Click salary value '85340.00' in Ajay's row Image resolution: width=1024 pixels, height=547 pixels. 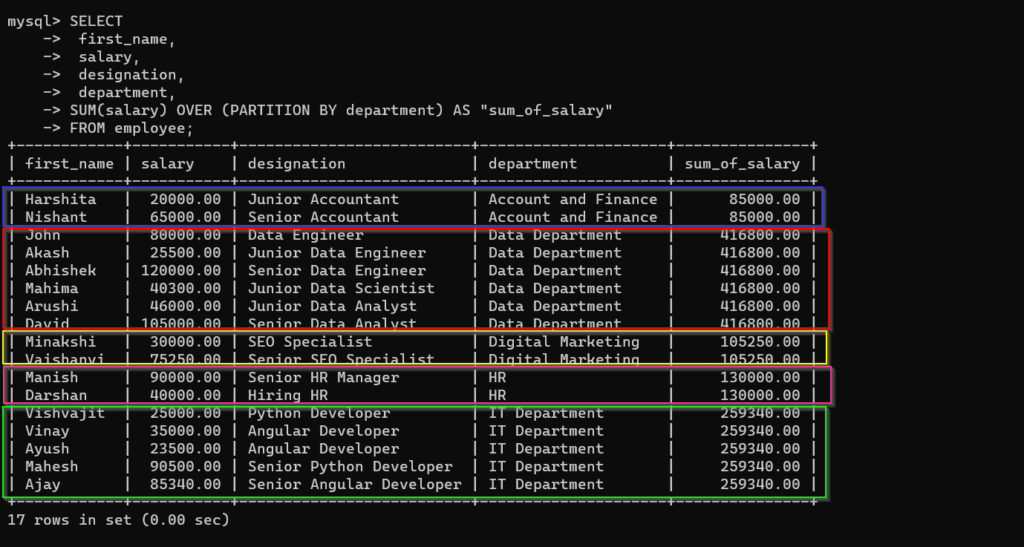coord(185,484)
